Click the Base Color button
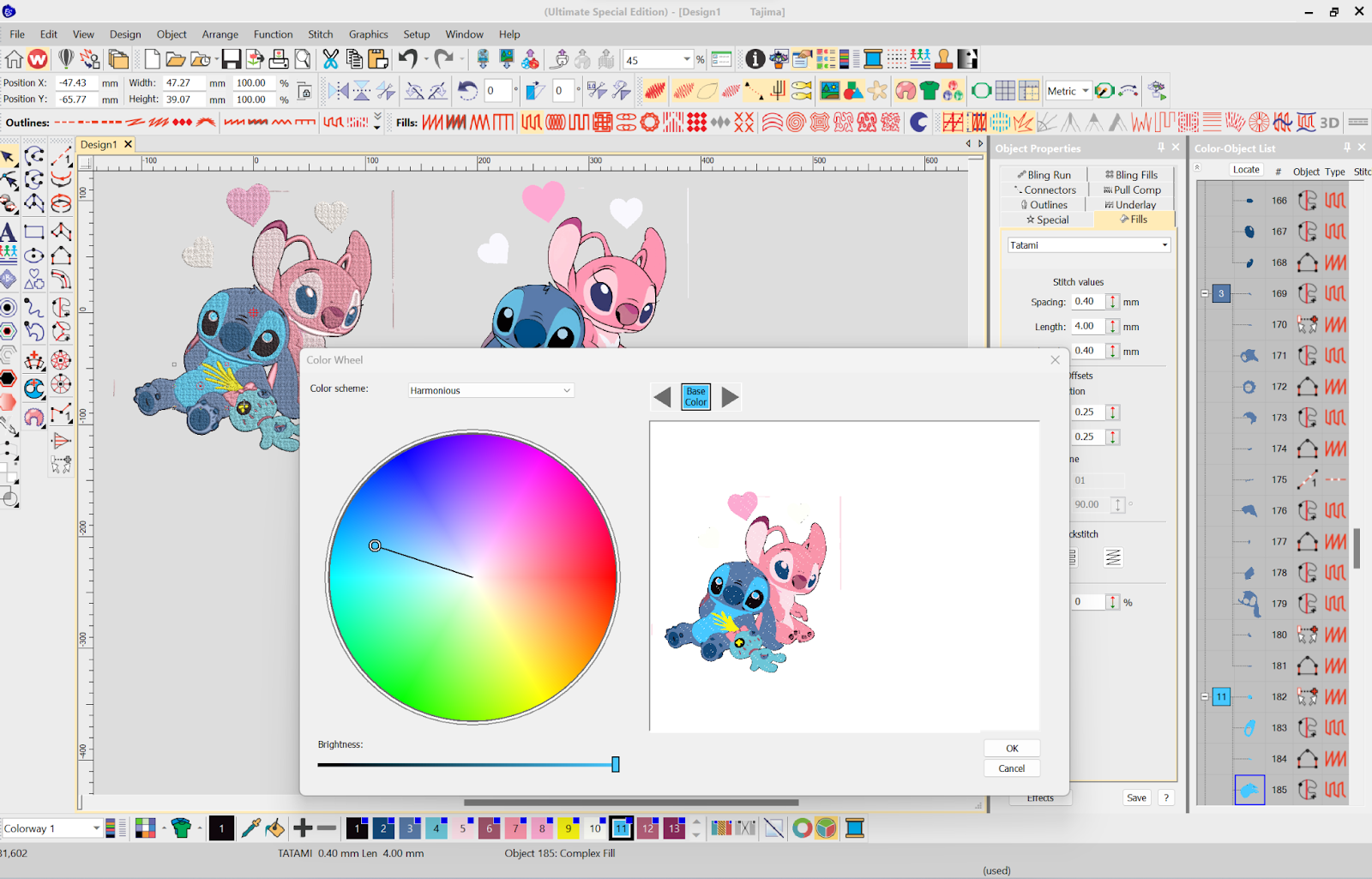The image size is (1372, 879). click(x=696, y=396)
